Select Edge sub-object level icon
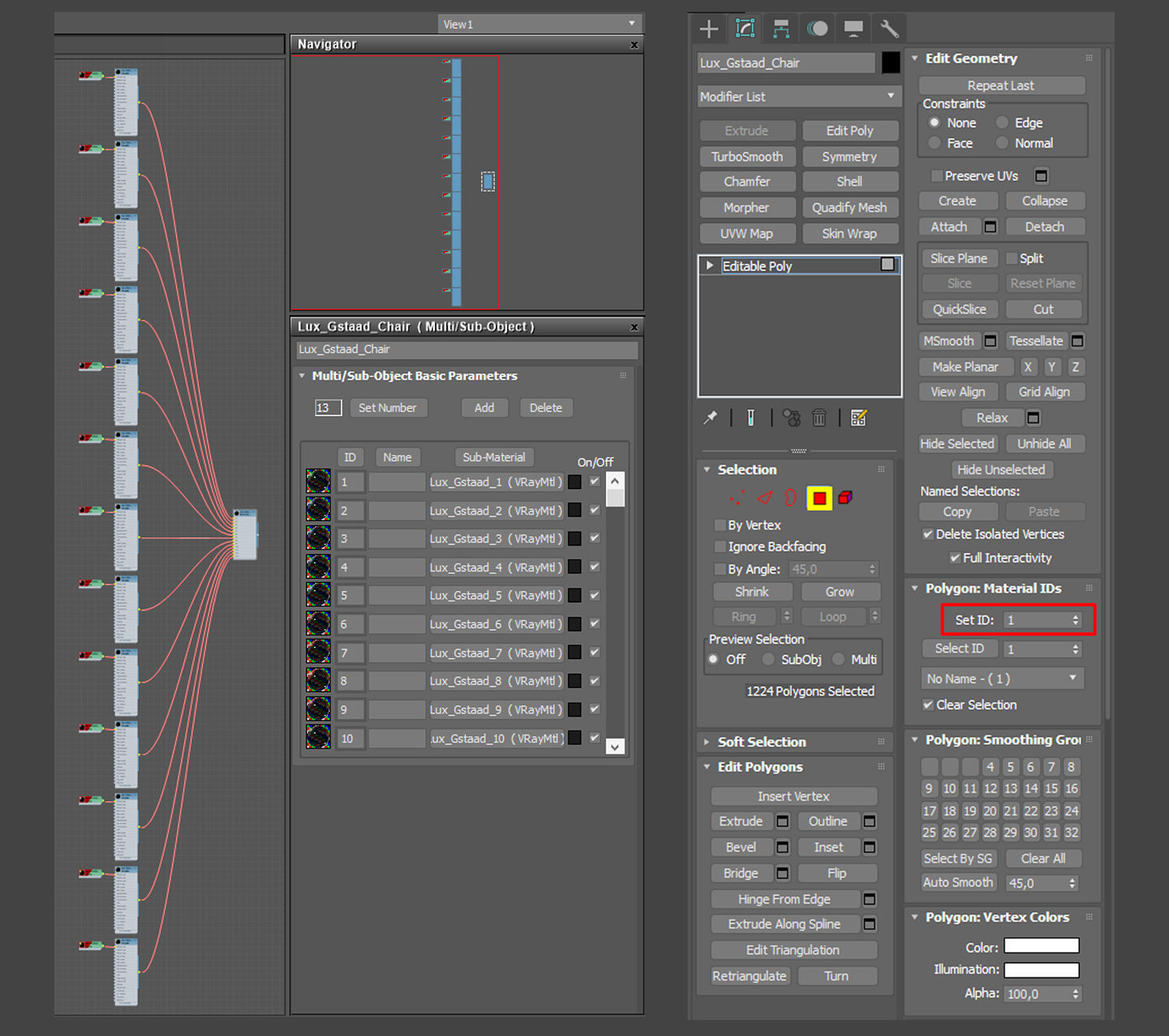 [x=765, y=498]
